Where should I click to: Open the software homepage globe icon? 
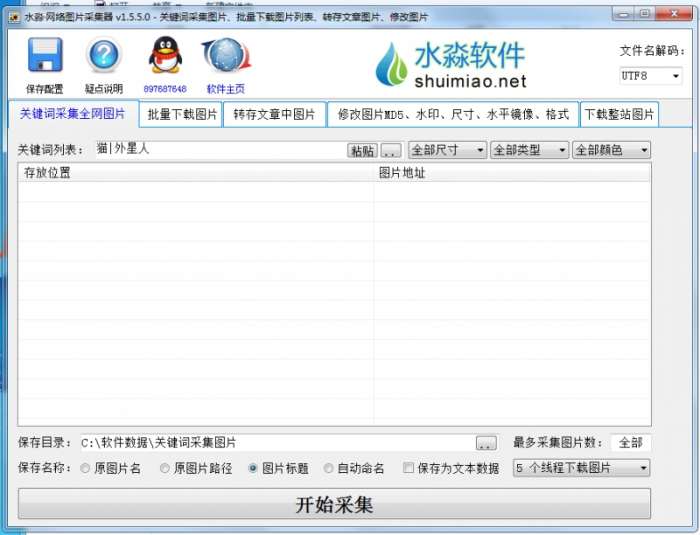[x=226, y=56]
